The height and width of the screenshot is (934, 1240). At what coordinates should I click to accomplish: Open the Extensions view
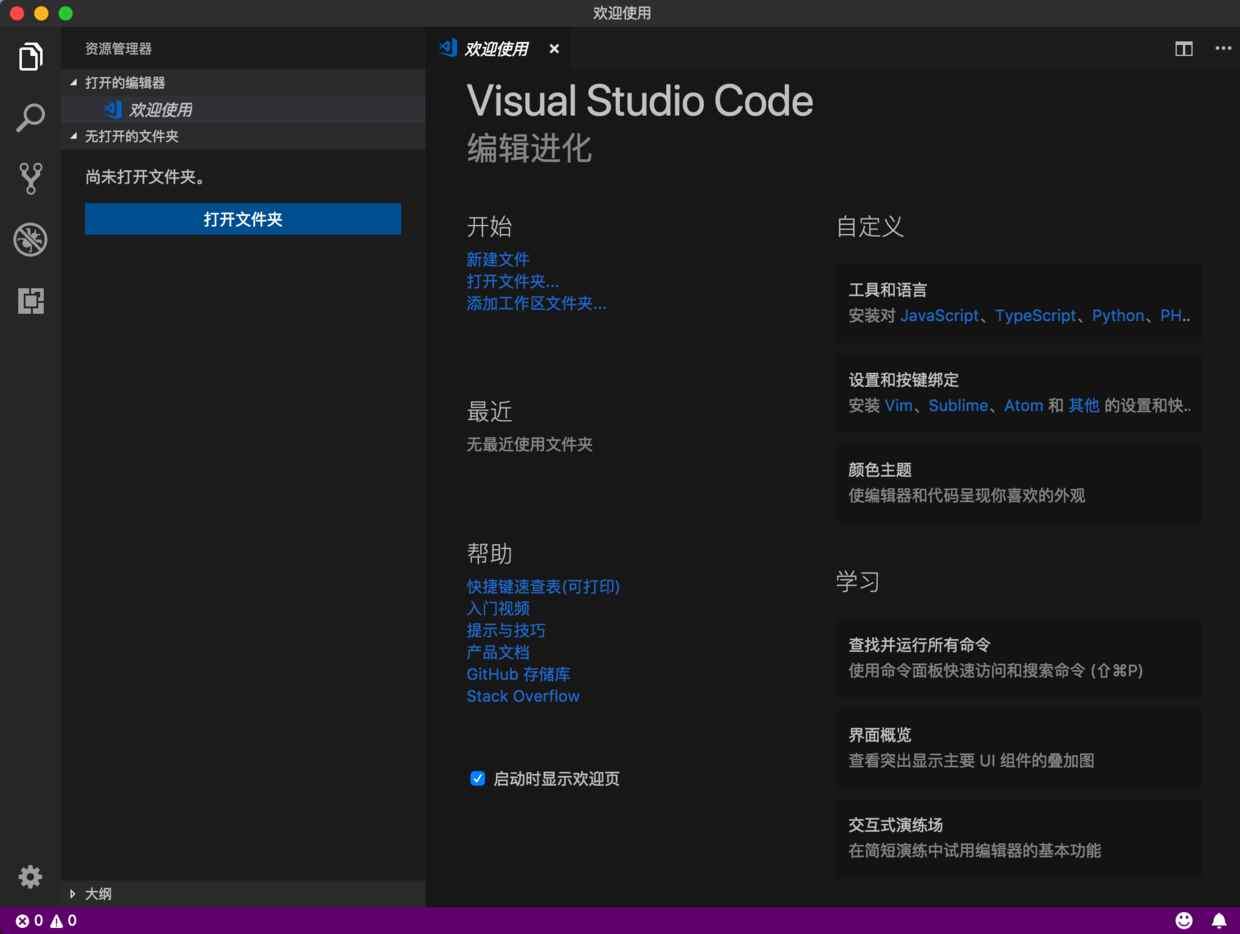[30, 300]
